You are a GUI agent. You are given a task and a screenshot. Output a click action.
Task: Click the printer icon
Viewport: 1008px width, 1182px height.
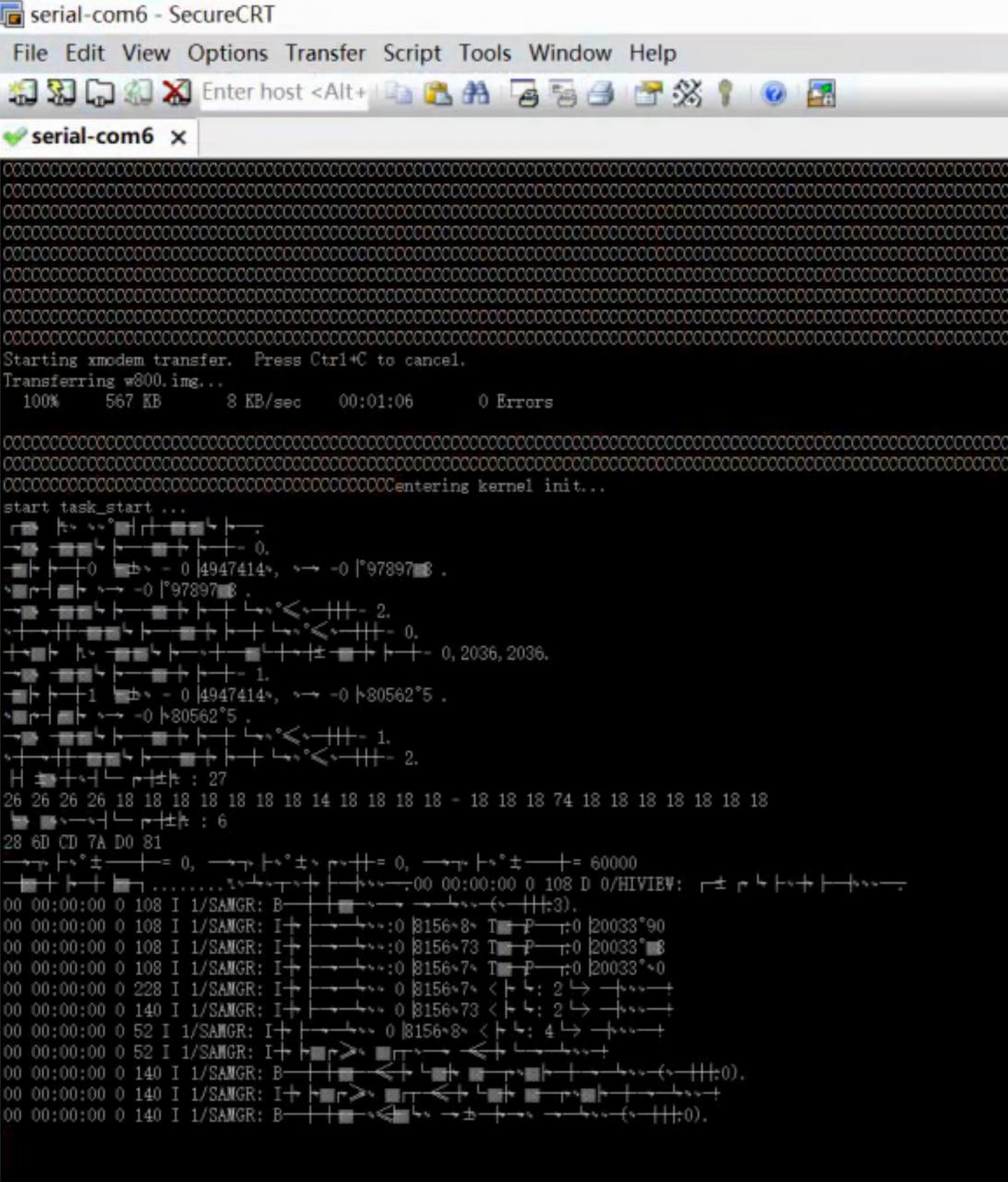601,93
